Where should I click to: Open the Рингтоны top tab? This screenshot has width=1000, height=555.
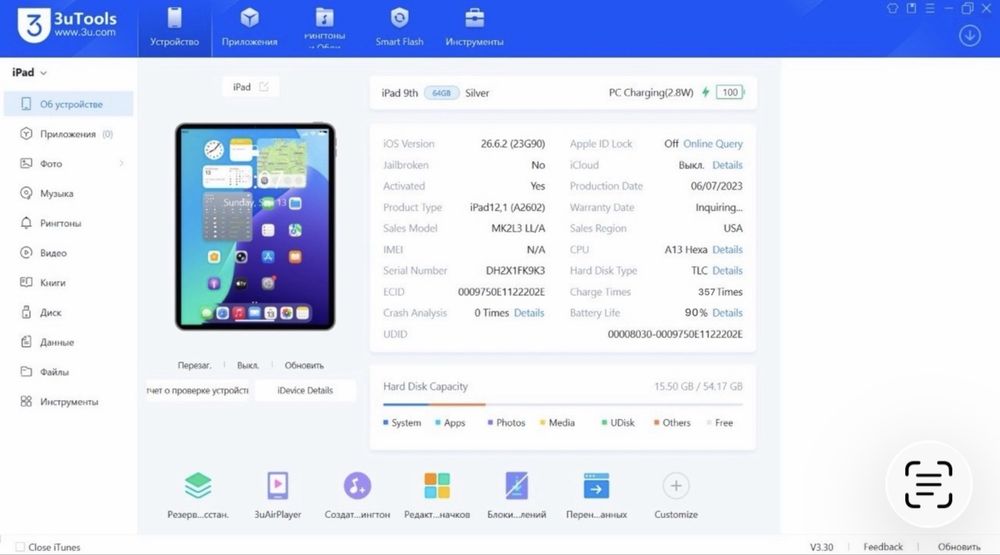coord(325,28)
